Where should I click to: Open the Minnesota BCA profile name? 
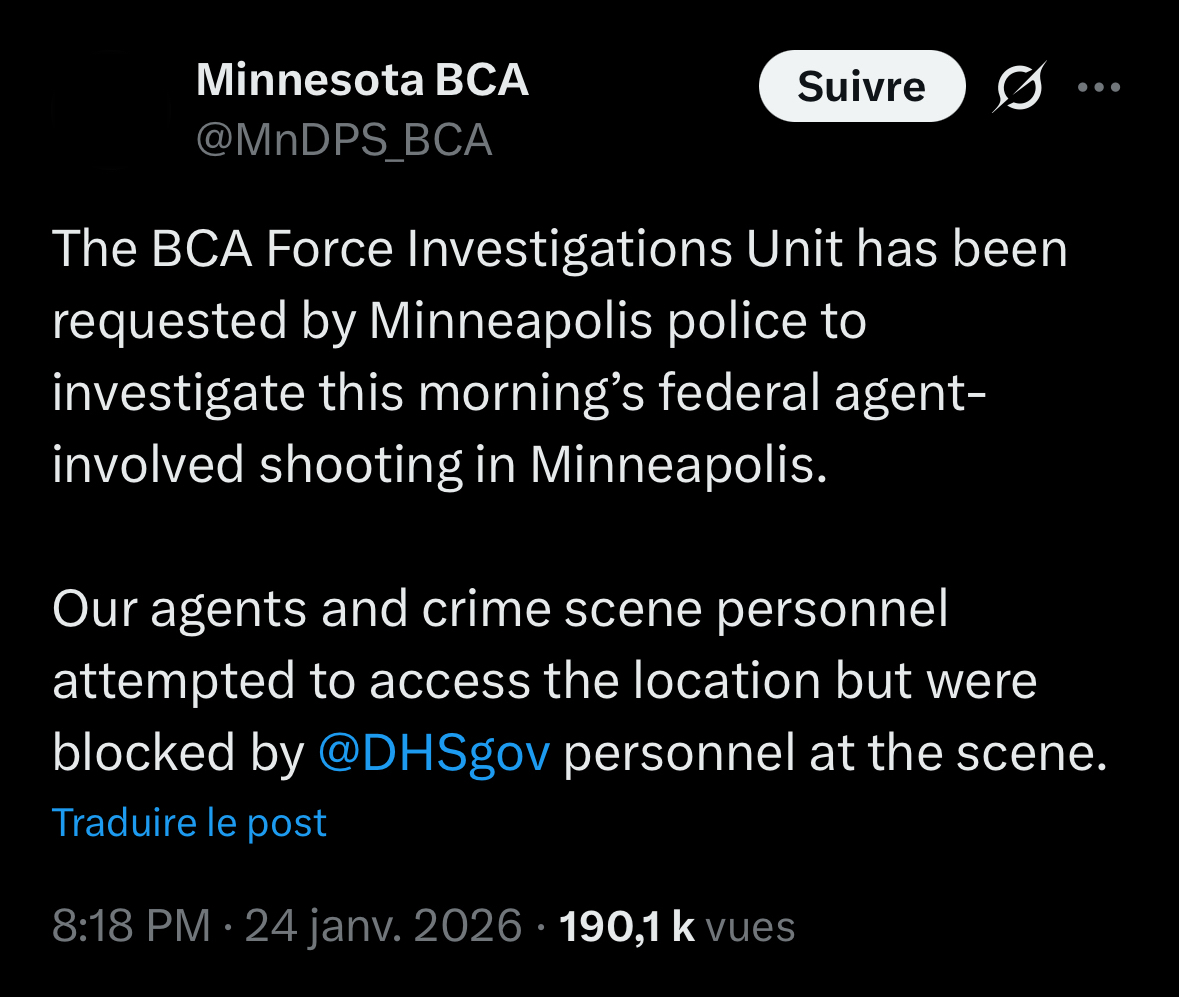point(362,80)
